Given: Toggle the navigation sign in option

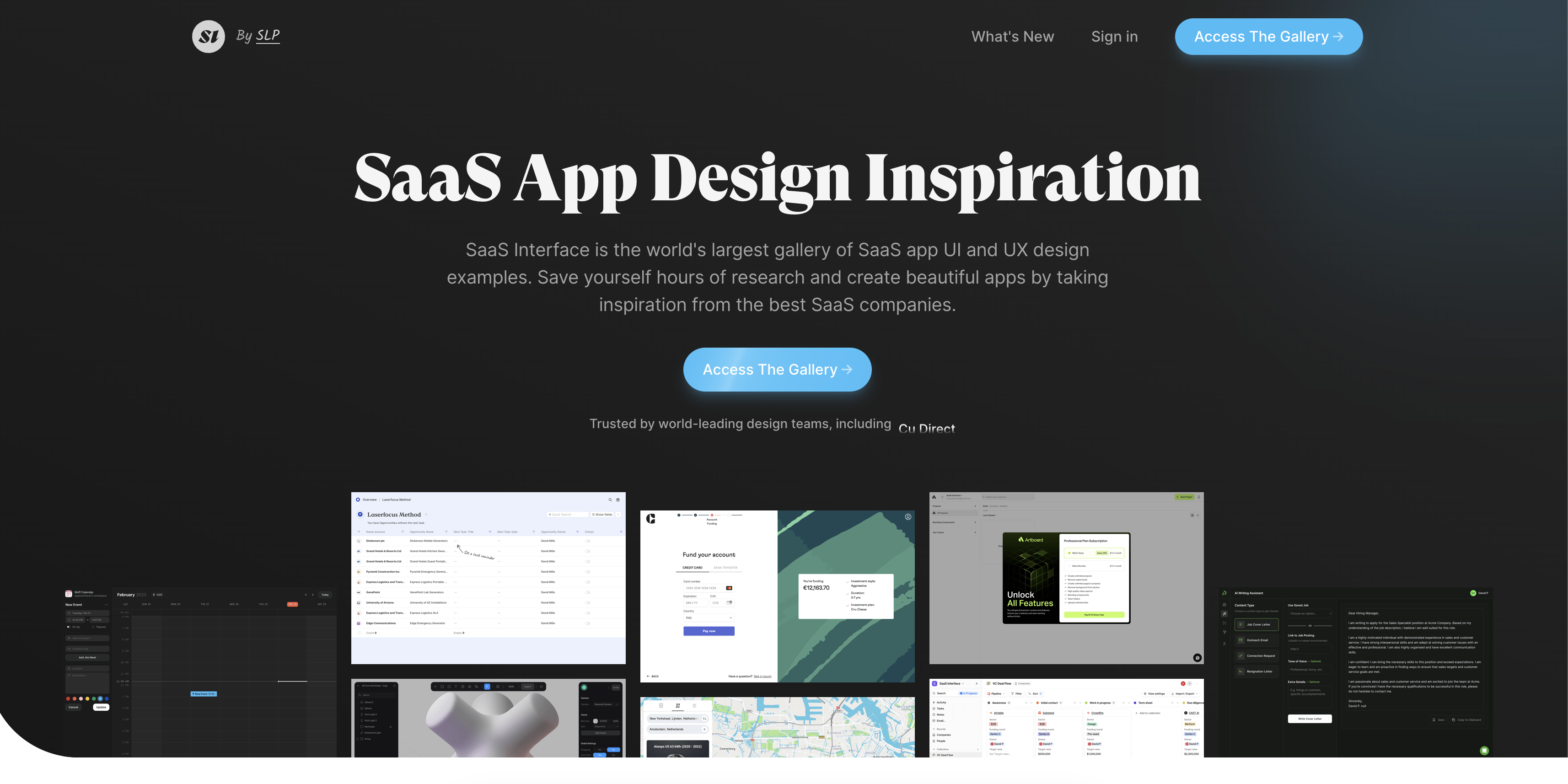Looking at the screenshot, I should (x=1114, y=36).
